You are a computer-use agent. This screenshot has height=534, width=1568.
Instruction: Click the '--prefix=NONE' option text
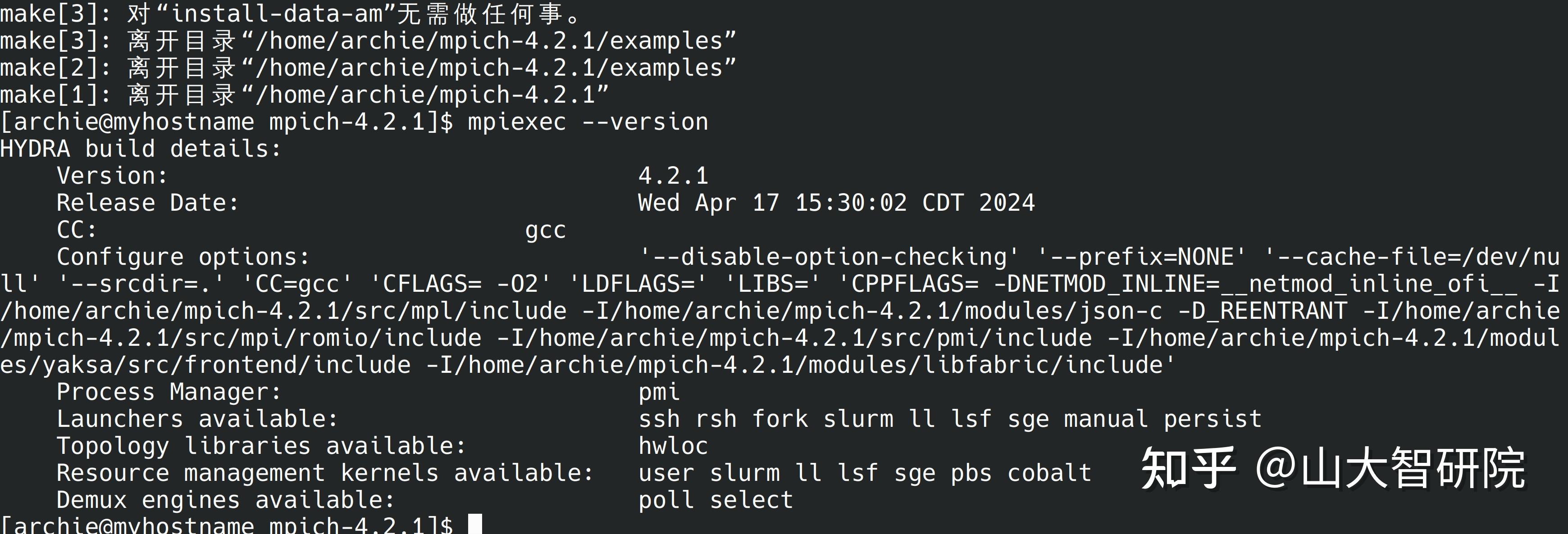click(x=1142, y=257)
